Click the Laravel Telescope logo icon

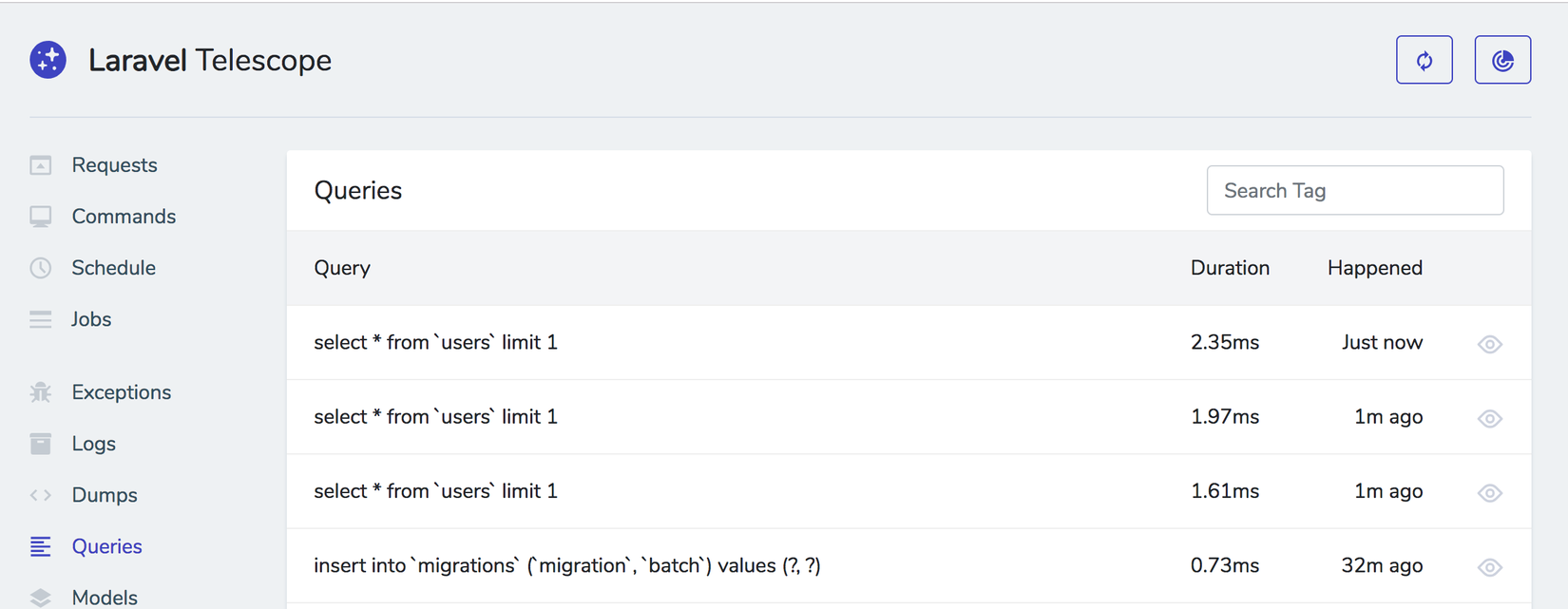pos(48,60)
